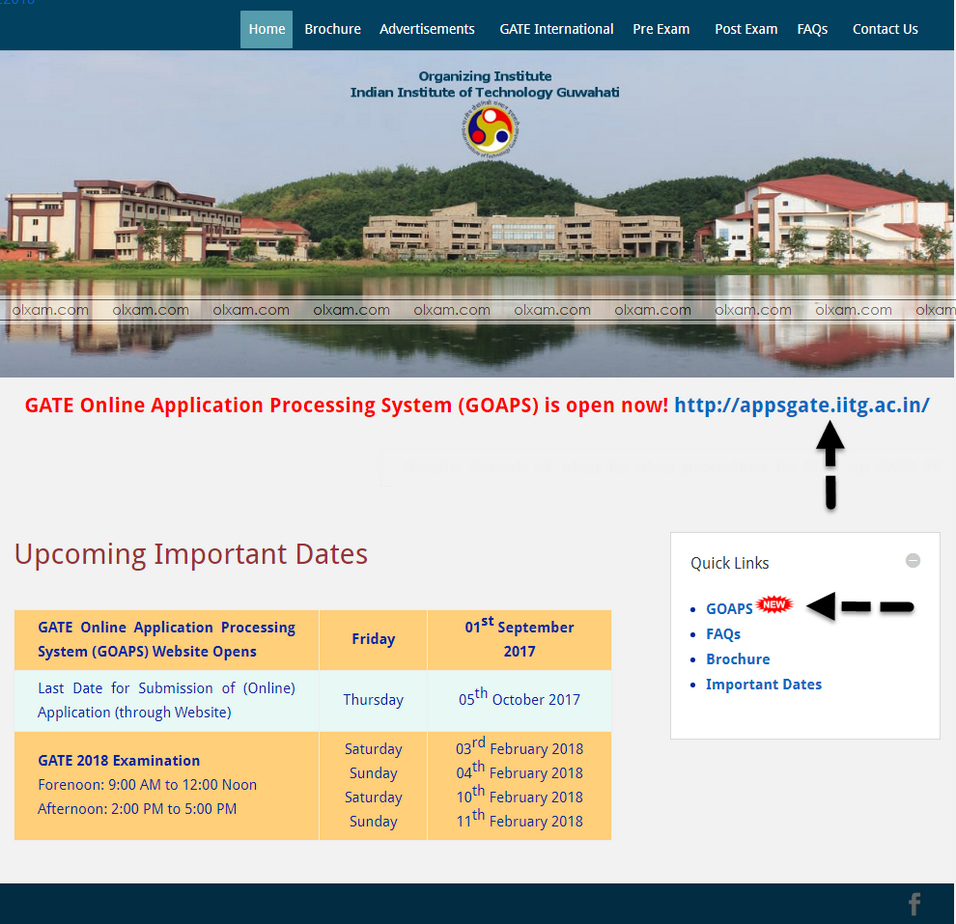Click 'Forenoon: 9:00 AM to 12:00 Noon' text

[x=147, y=785]
